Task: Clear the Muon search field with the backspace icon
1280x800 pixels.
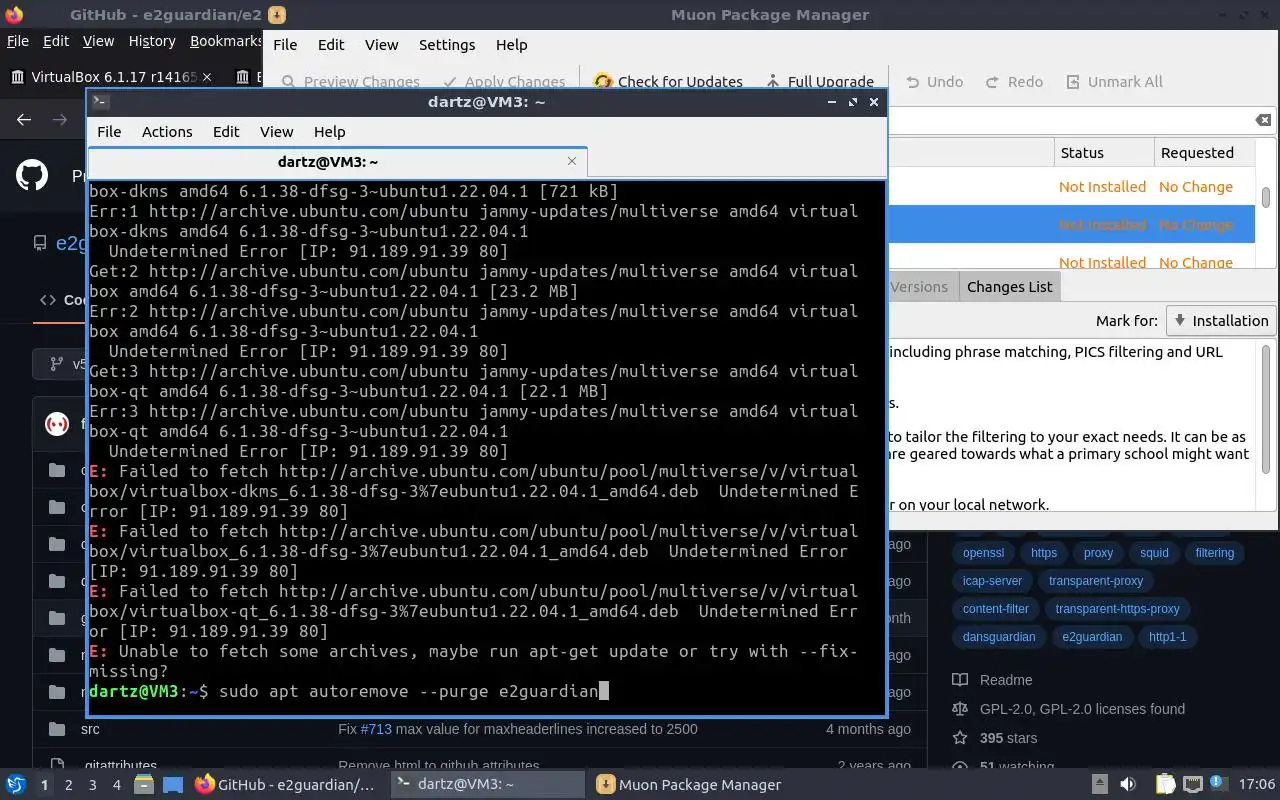Action: (x=1264, y=120)
